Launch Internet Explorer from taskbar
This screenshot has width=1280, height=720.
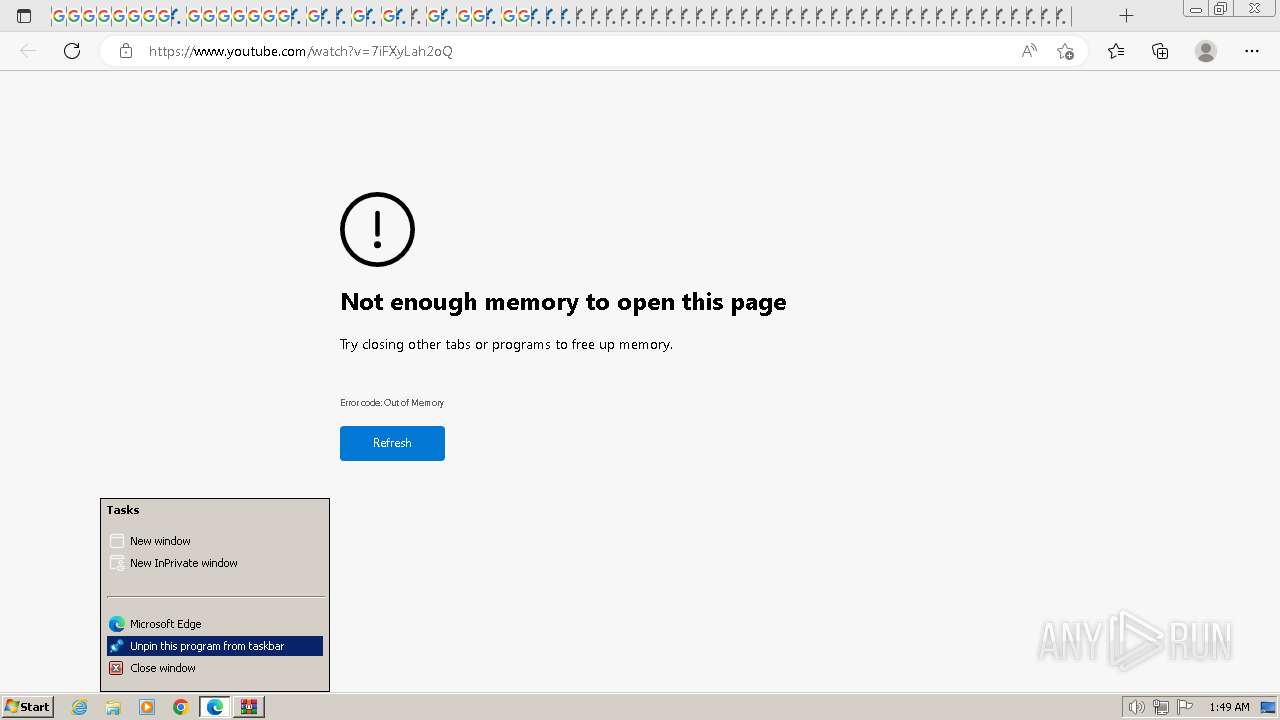pyautogui.click(x=80, y=707)
